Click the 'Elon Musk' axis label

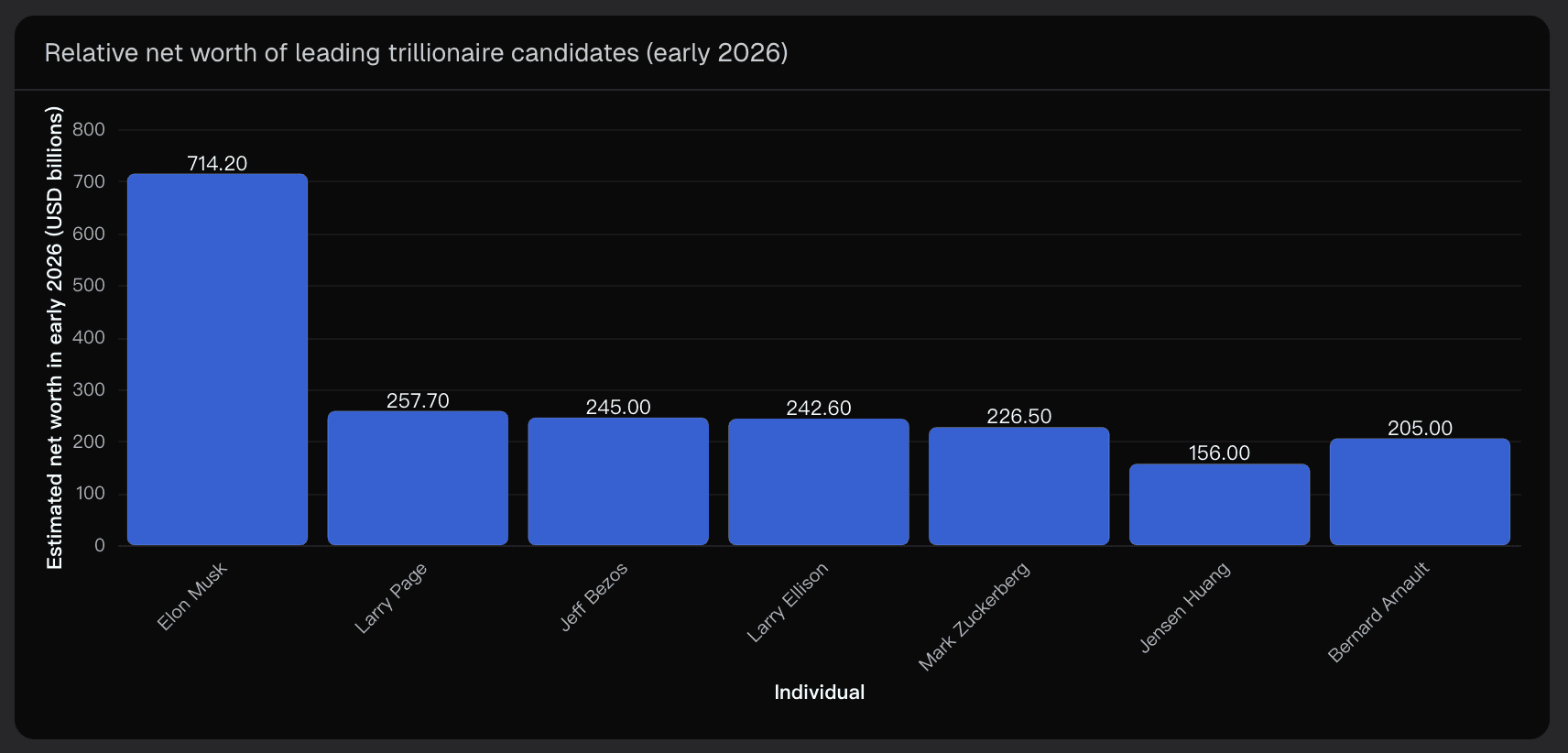(191, 596)
